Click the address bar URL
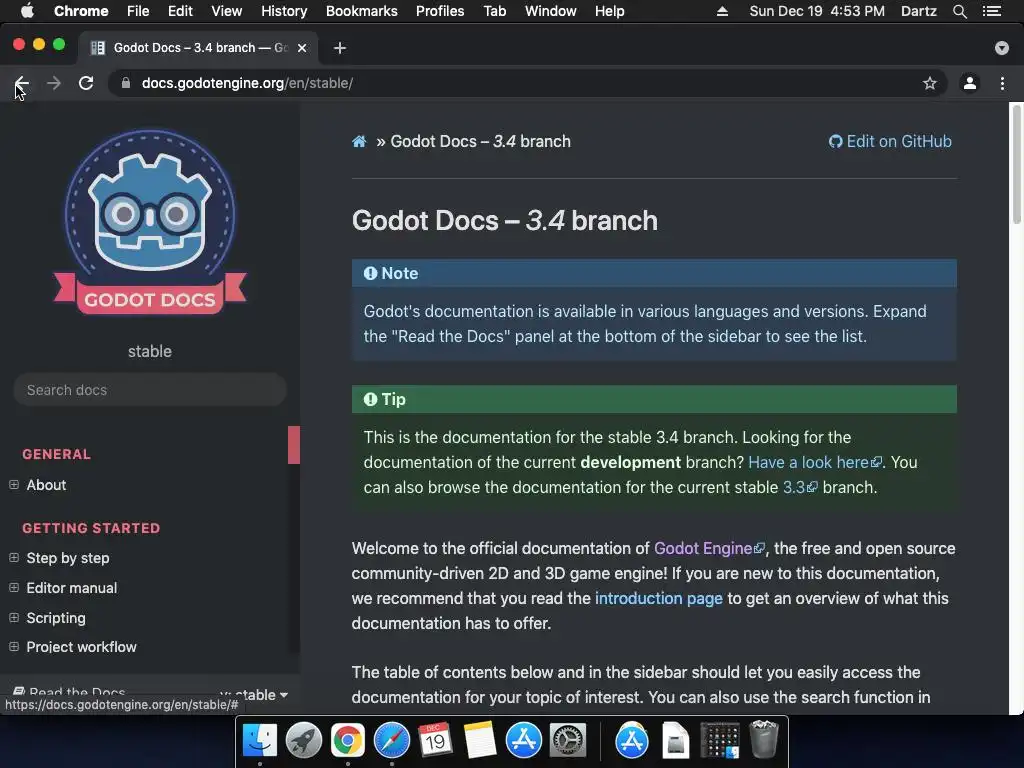 coord(248,83)
